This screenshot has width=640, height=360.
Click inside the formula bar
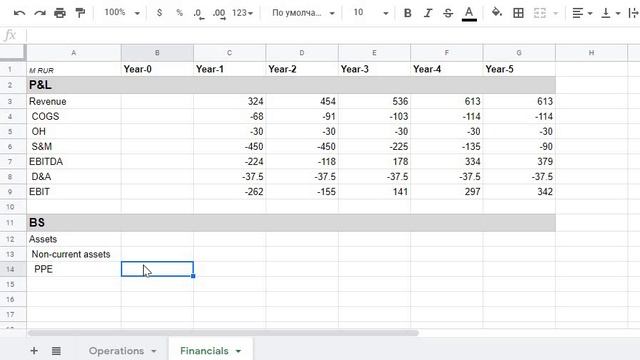(x=333, y=36)
